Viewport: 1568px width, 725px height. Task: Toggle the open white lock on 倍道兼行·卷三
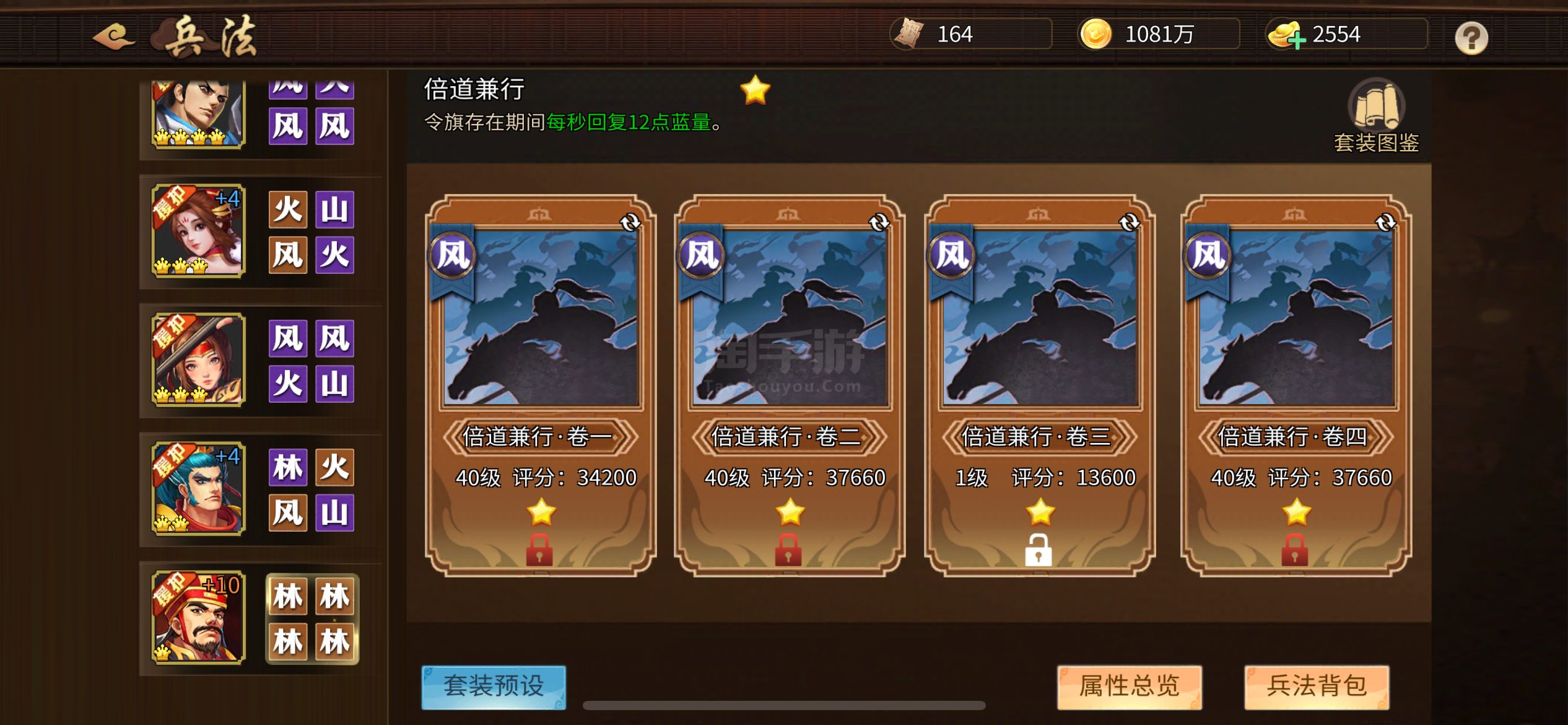pos(1039,550)
